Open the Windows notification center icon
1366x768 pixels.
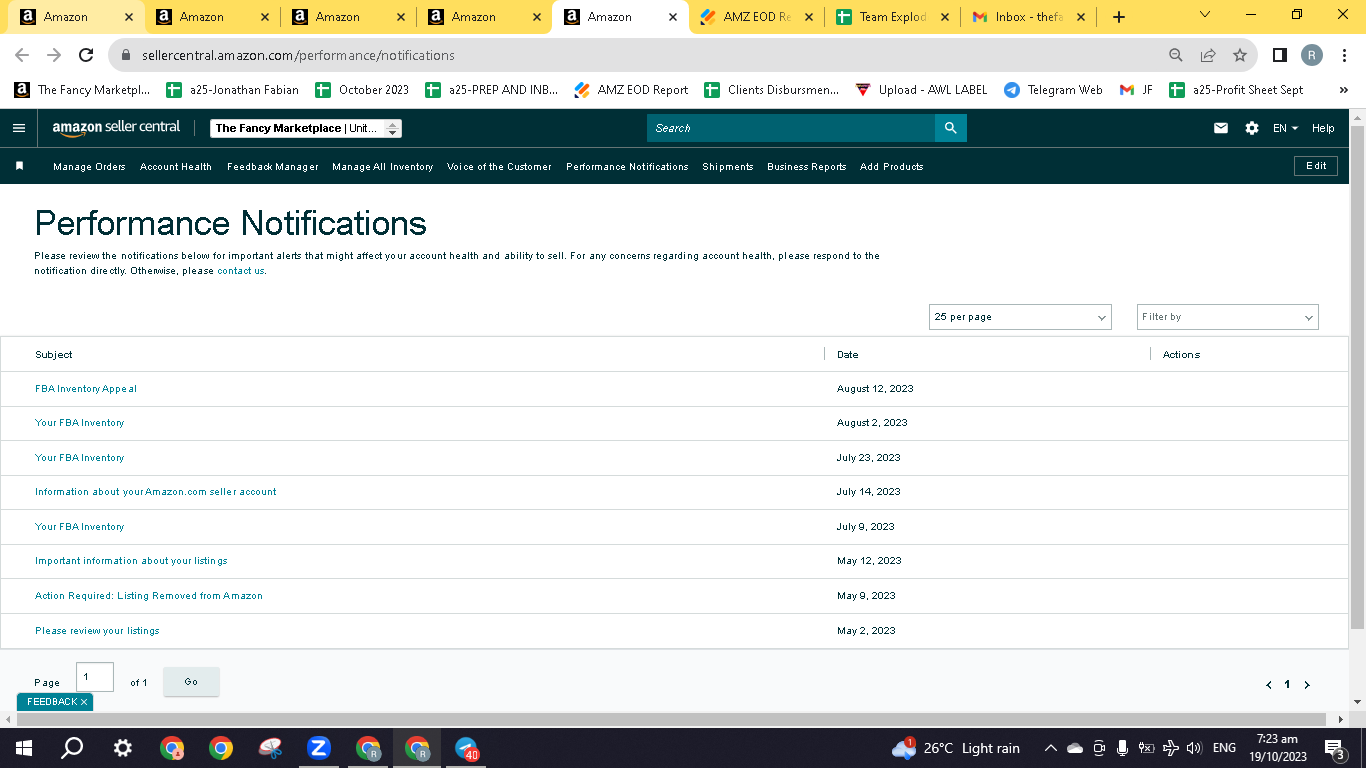click(x=1333, y=748)
